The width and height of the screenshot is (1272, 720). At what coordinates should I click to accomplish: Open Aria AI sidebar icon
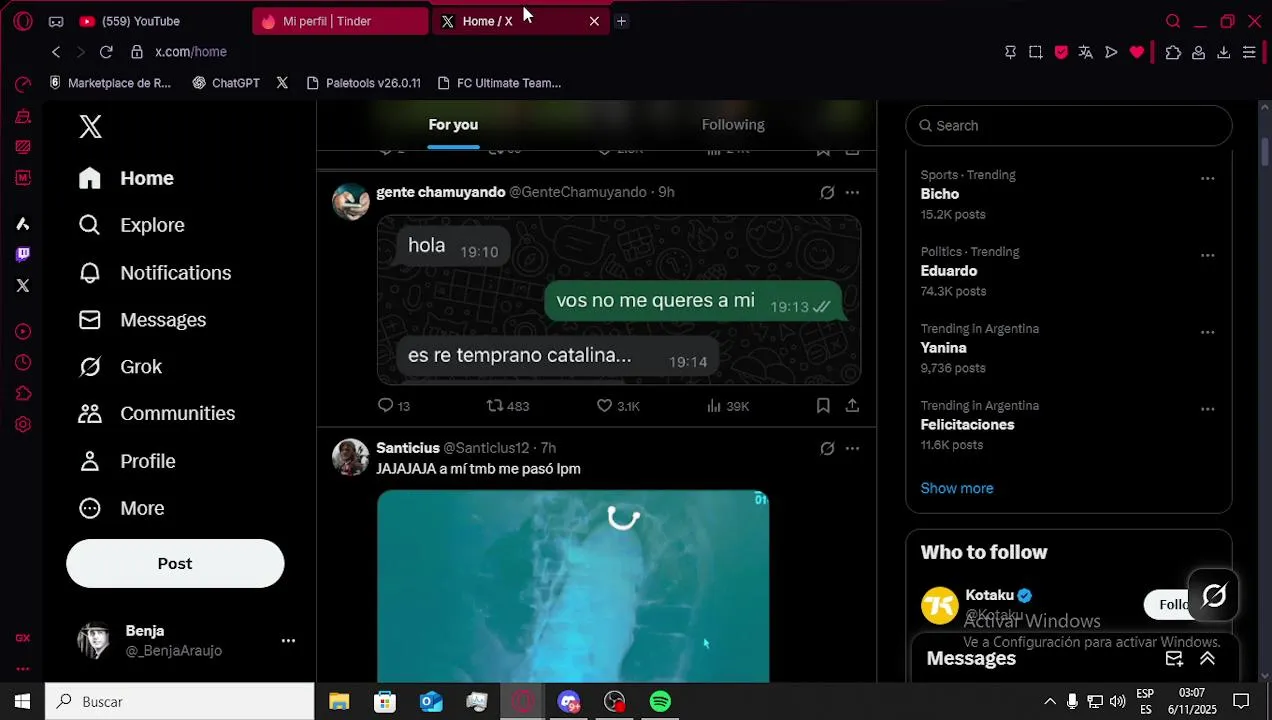(23, 224)
